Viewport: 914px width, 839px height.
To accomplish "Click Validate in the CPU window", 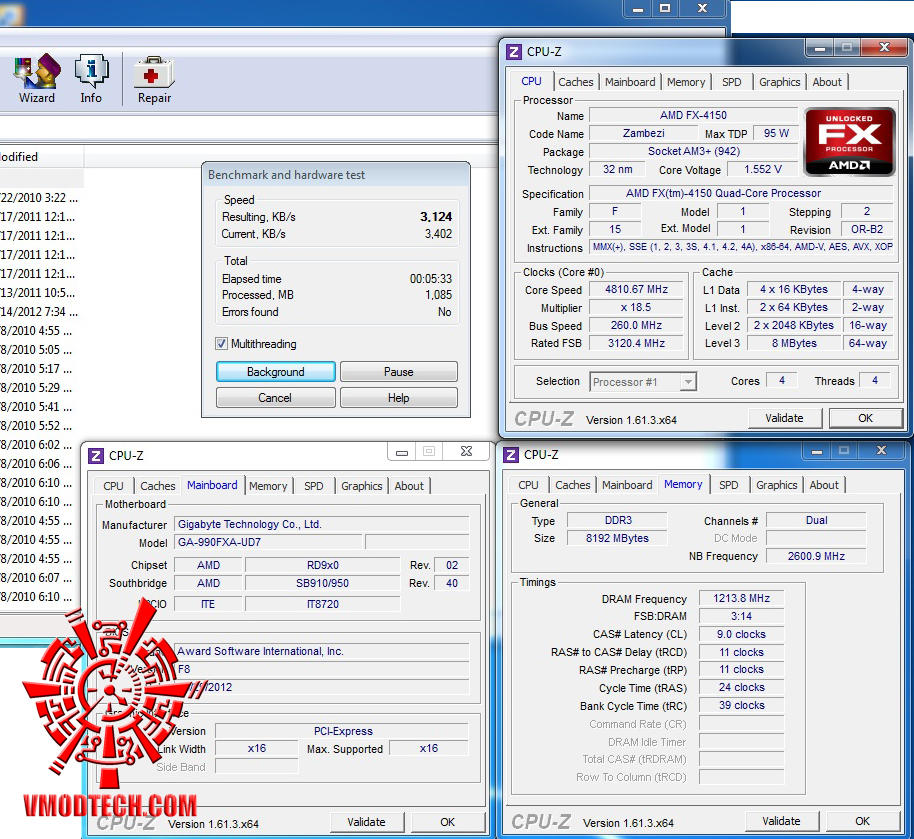I will pyautogui.click(x=785, y=418).
